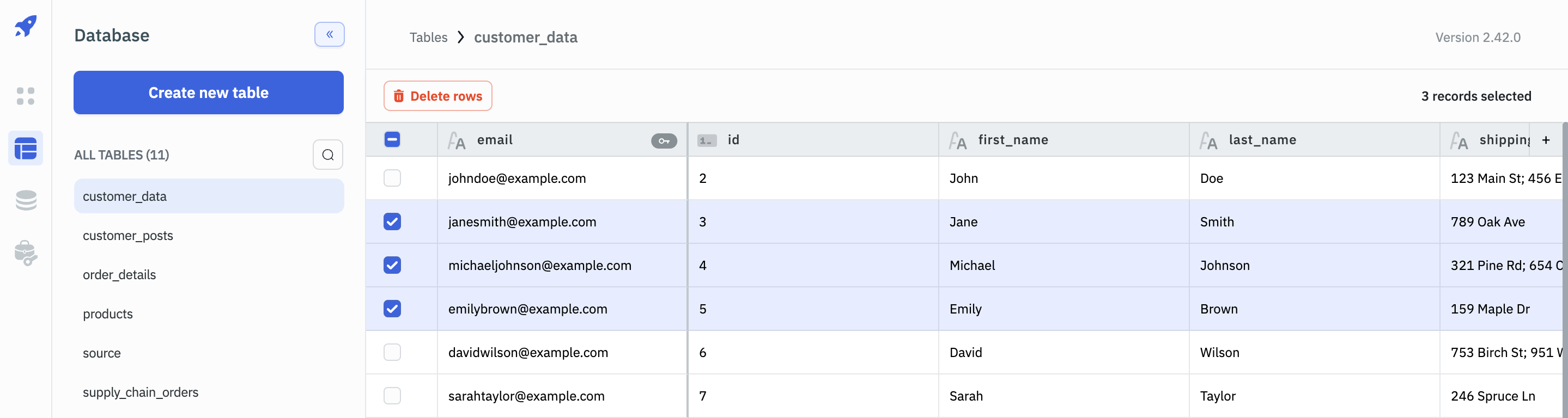The height and width of the screenshot is (418, 1568).
Task: Open the last_name column header menu
Action: 1262,140
